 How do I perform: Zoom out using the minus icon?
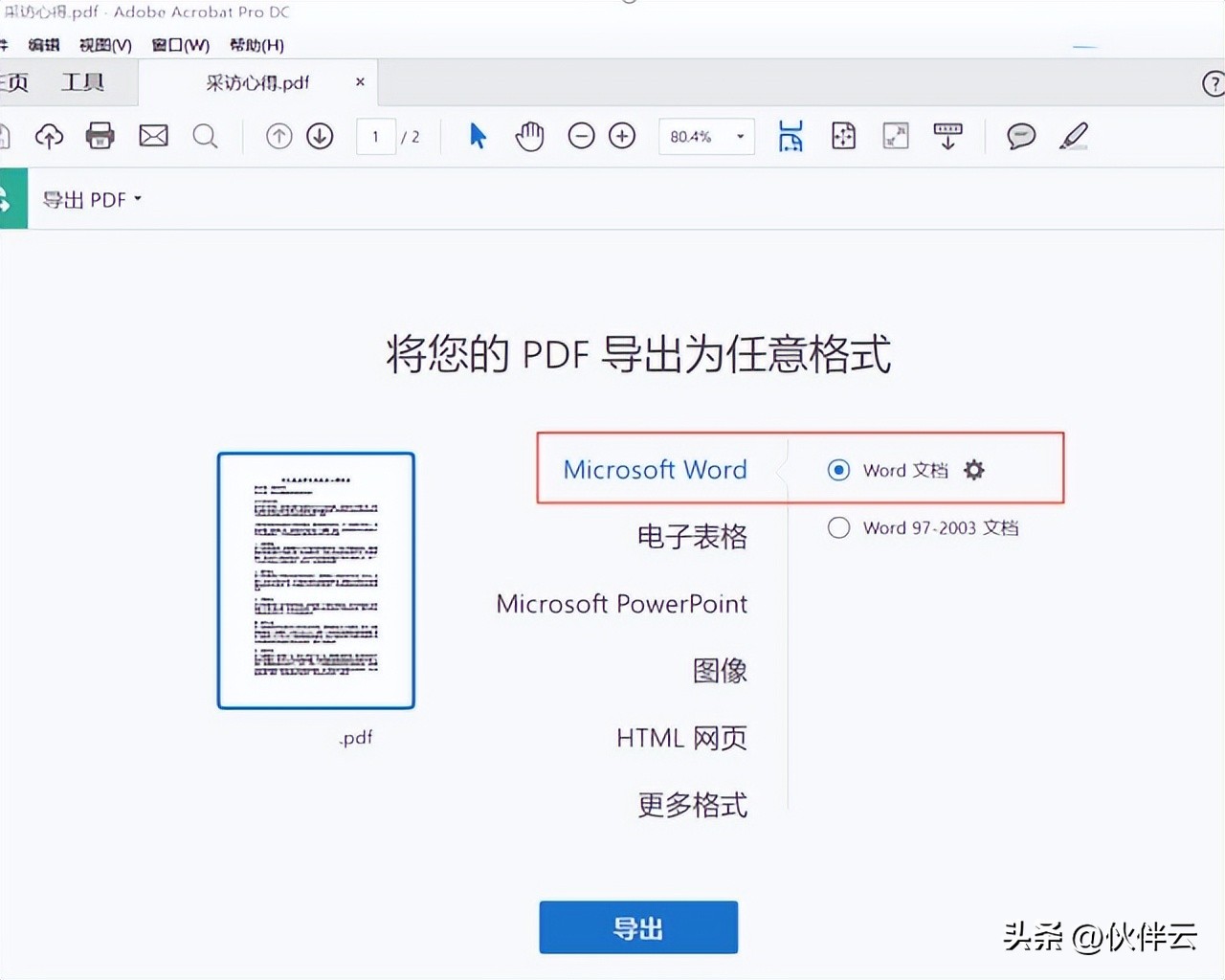[x=581, y=136]
